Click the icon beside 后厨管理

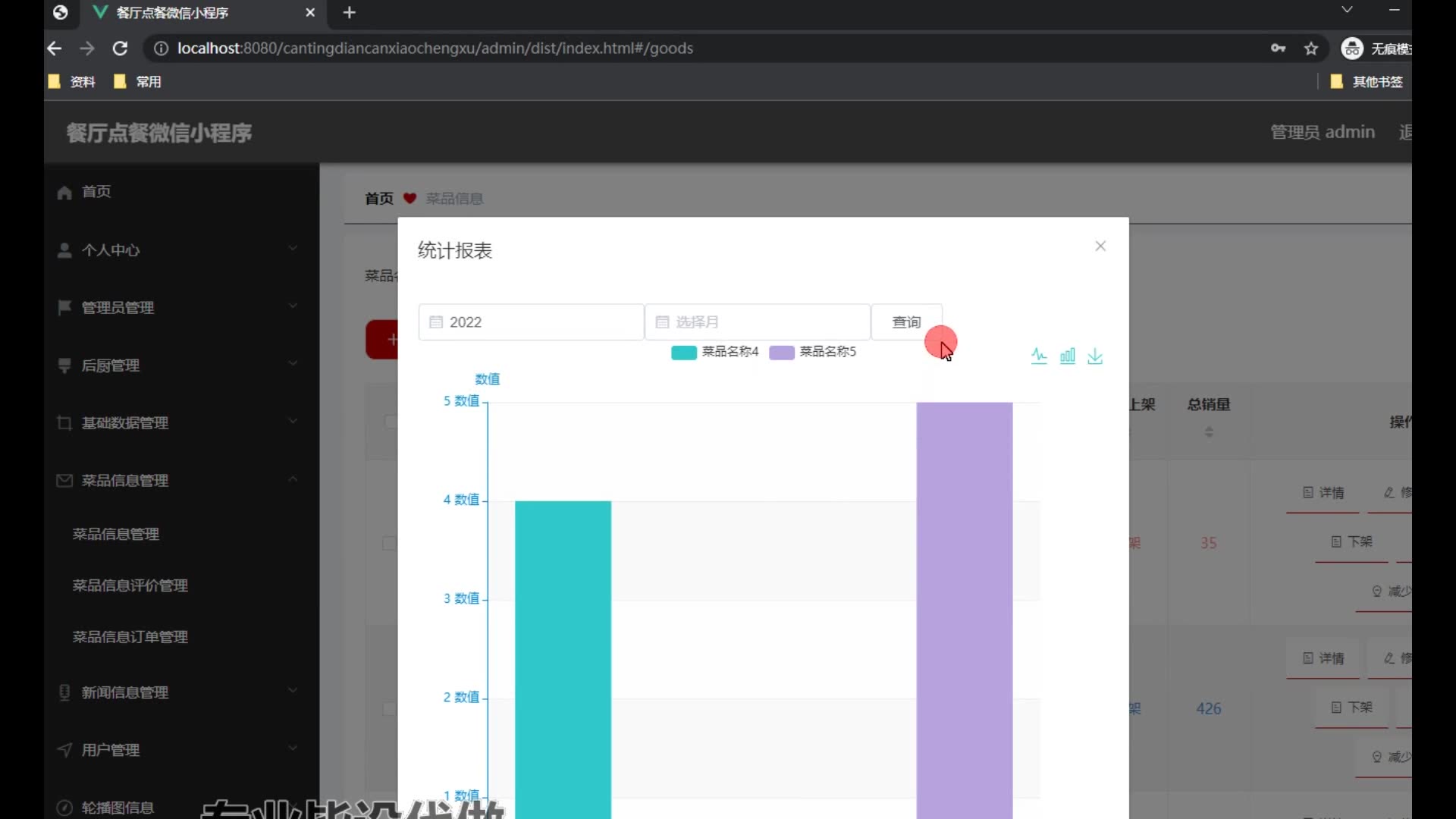click(x=64, y=366)
